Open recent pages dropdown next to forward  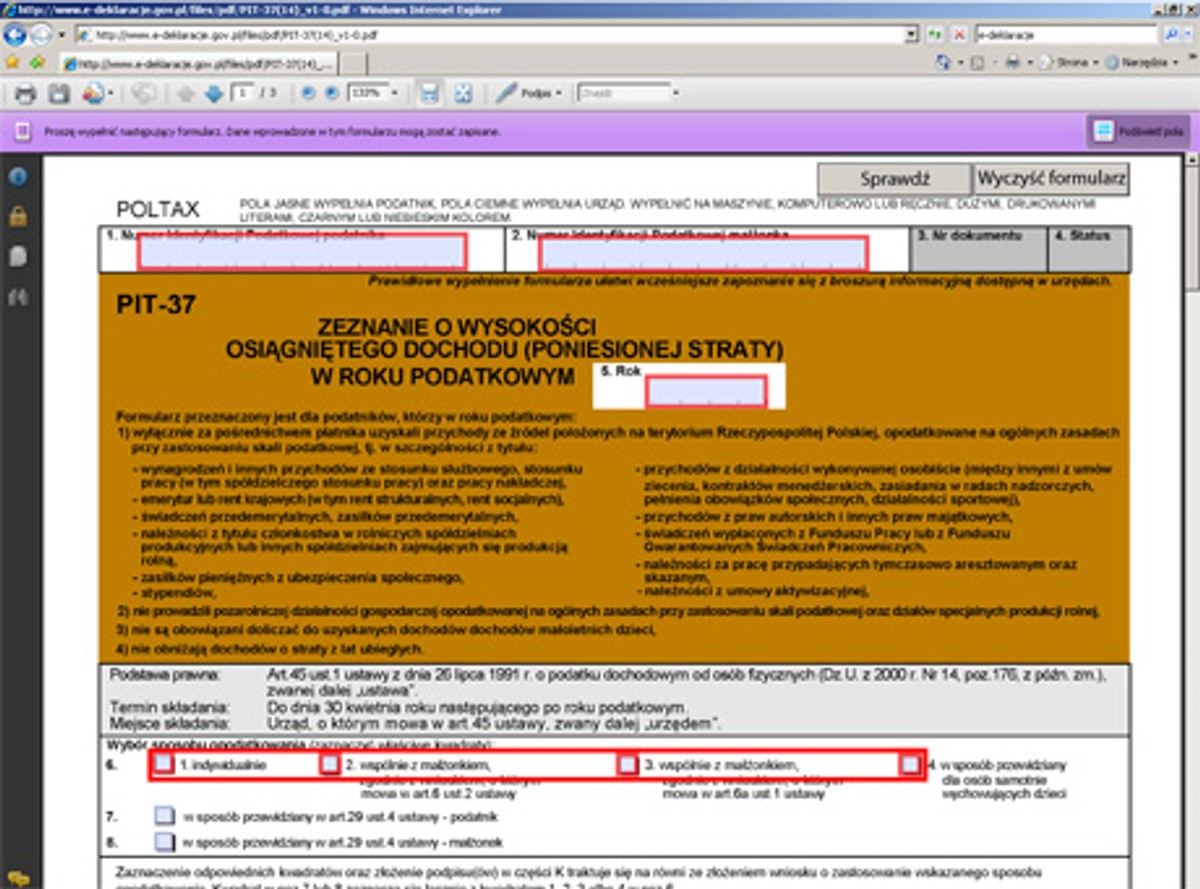pos(61,34)
